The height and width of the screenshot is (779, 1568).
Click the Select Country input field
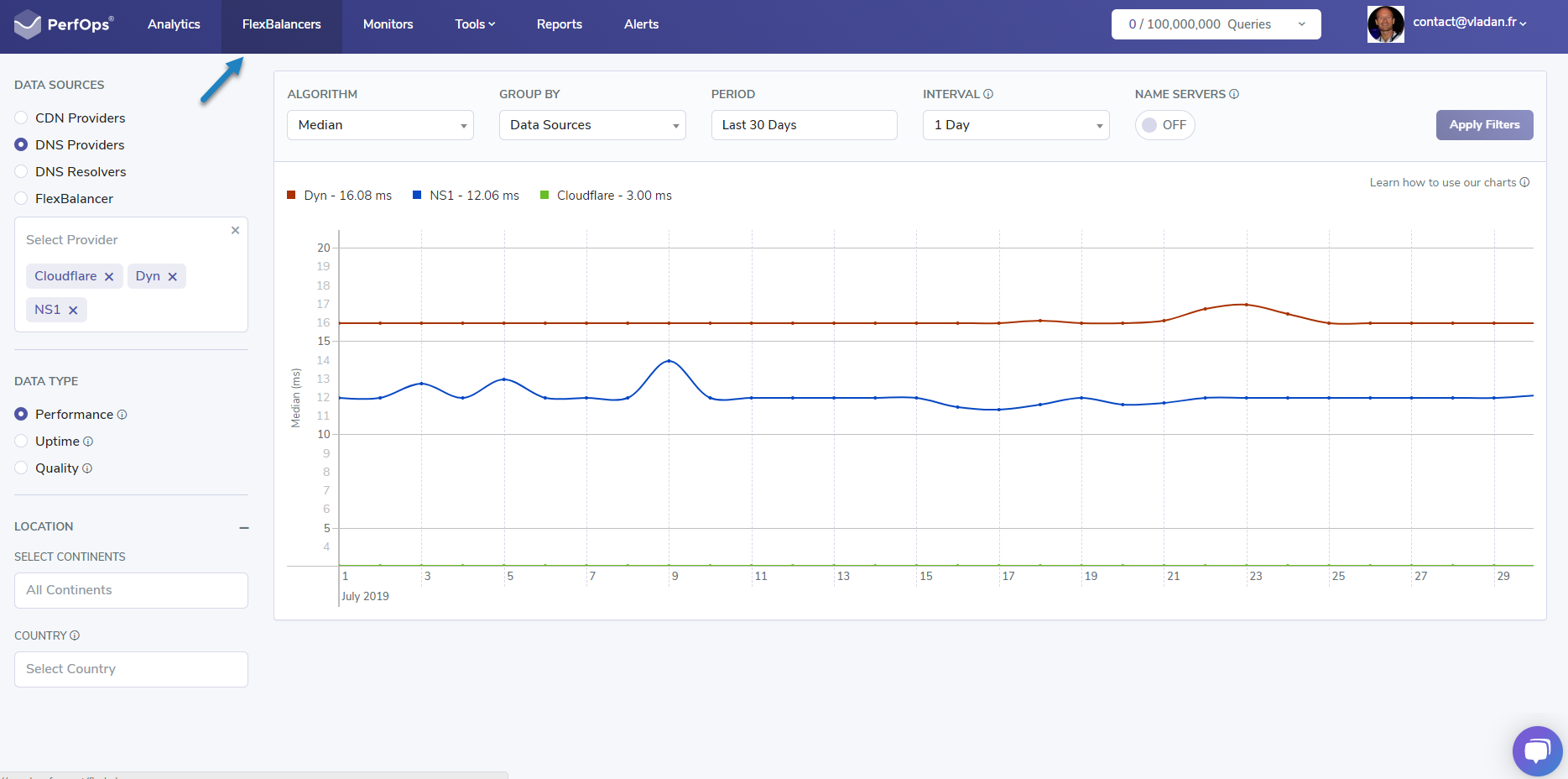click(131, 669)
